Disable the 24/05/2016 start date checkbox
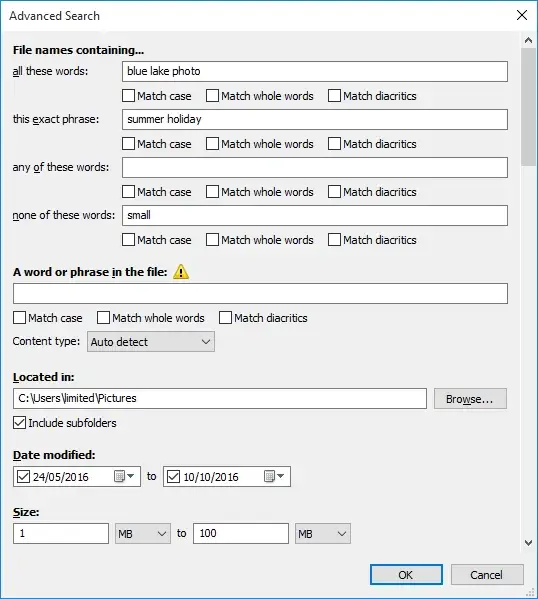This screenshot has width=538, height=599. [23, 476]
